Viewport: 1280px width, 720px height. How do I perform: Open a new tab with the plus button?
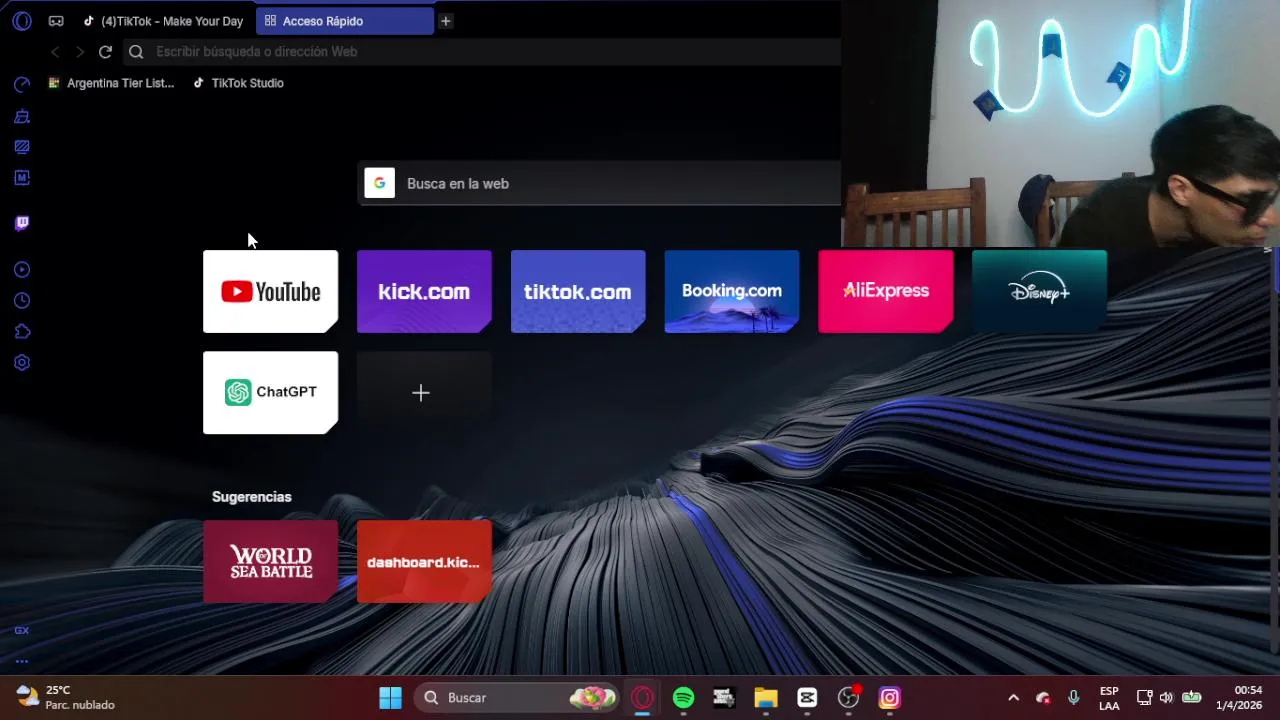(446, 21)
